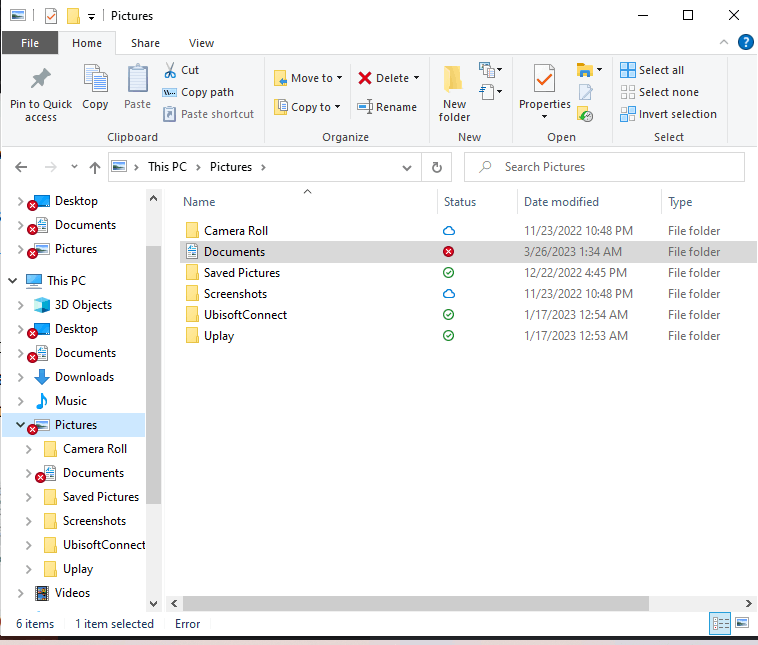The width and height of the screenshot is (758, 645).
Task: Expand 3D Objects in the tree
Action: tap(20, 305)
